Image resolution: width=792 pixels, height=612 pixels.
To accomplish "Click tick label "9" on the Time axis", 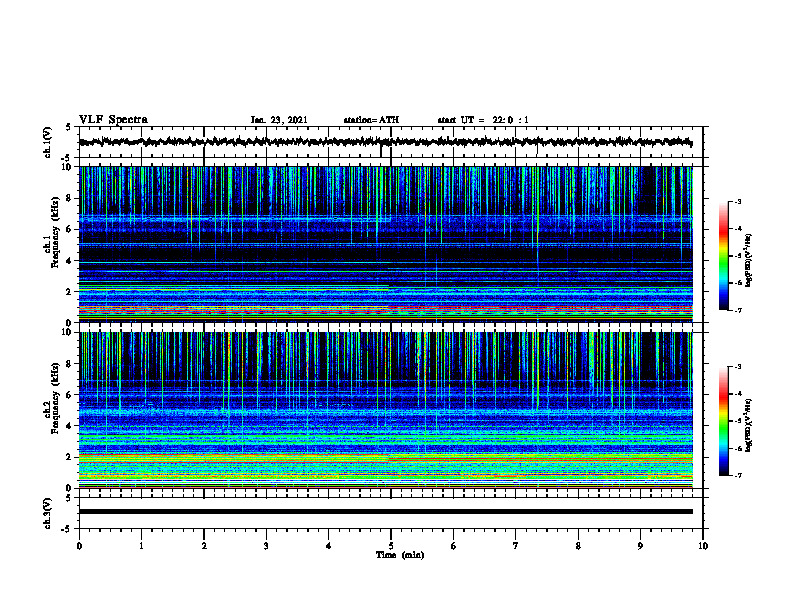I will (x=640, y=545).
